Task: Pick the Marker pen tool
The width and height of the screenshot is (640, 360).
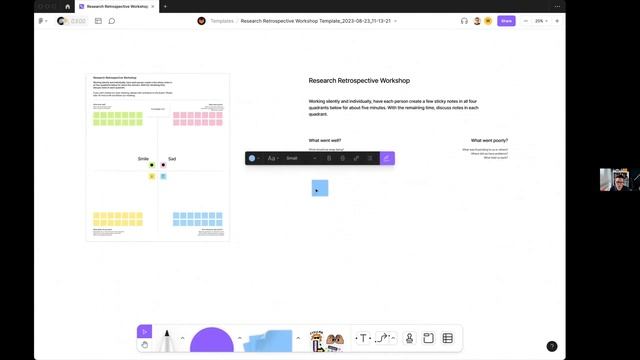Action: (167, 340)
